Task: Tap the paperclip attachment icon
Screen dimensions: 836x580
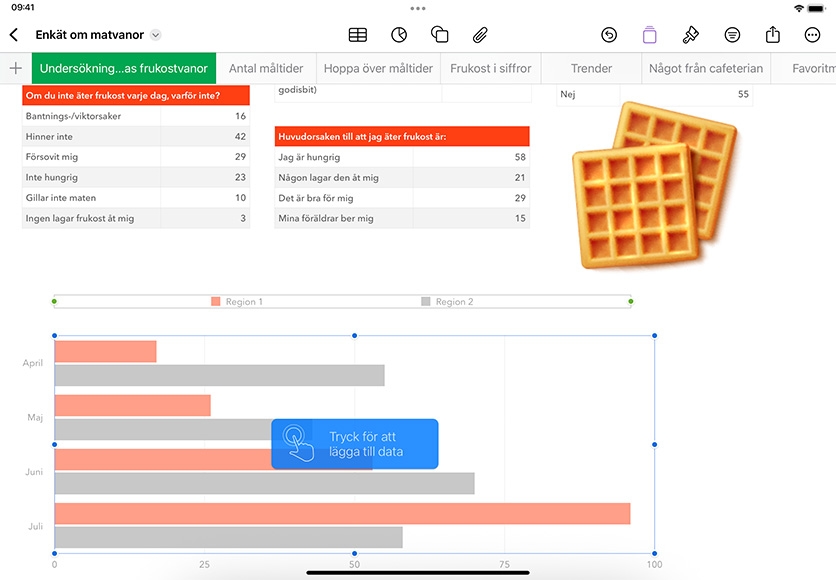Action: pos(480,35)
